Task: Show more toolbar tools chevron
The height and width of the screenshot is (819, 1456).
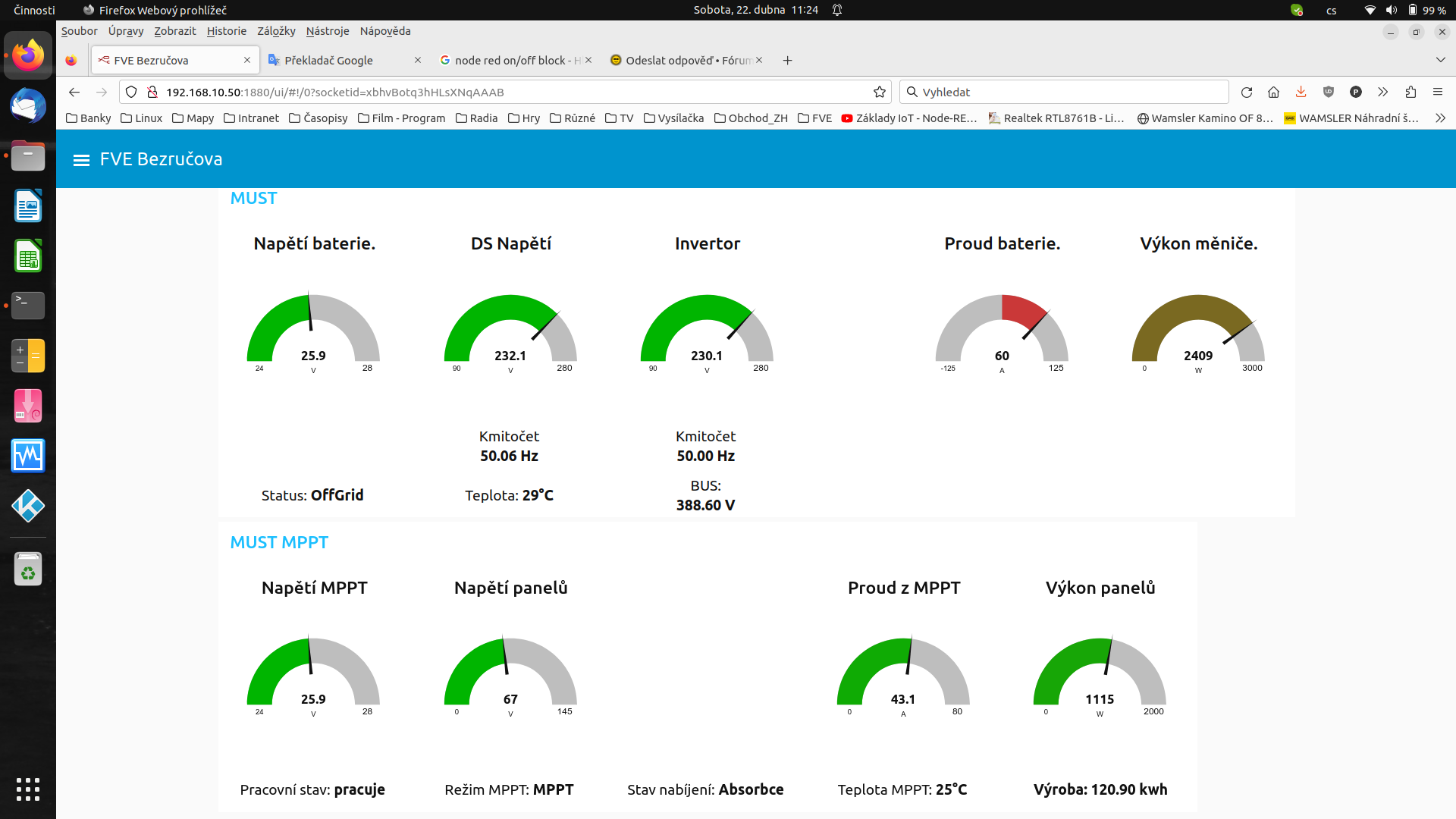Action: point(1382,93)
